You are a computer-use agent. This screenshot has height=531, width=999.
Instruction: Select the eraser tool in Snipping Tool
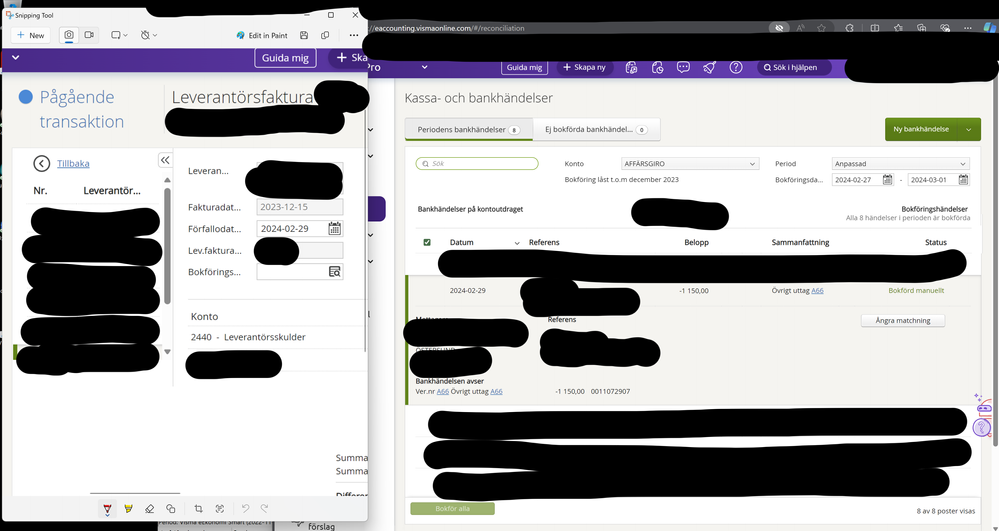[x=150, y=509]
